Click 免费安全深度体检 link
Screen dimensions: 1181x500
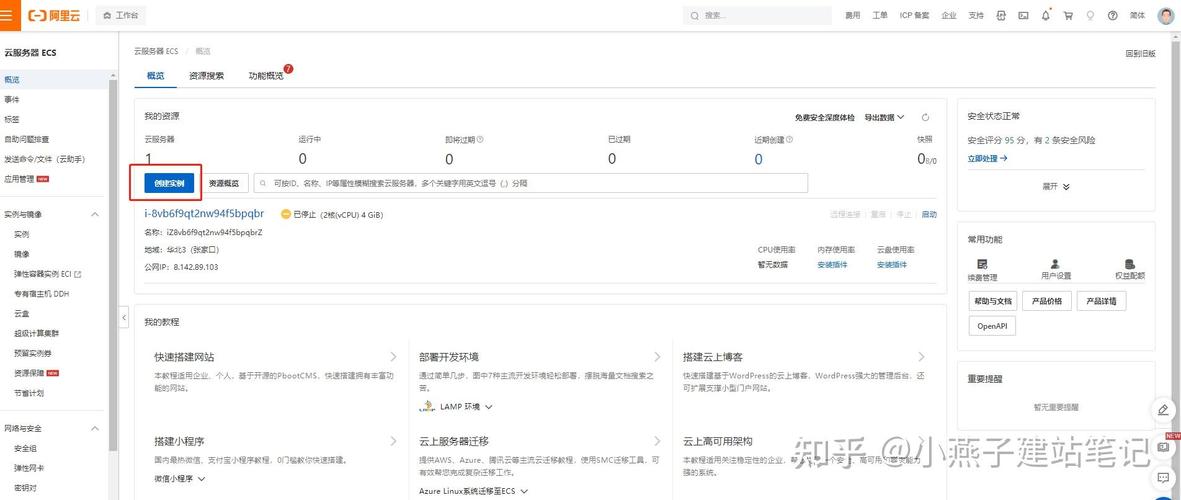pos(825,117)
